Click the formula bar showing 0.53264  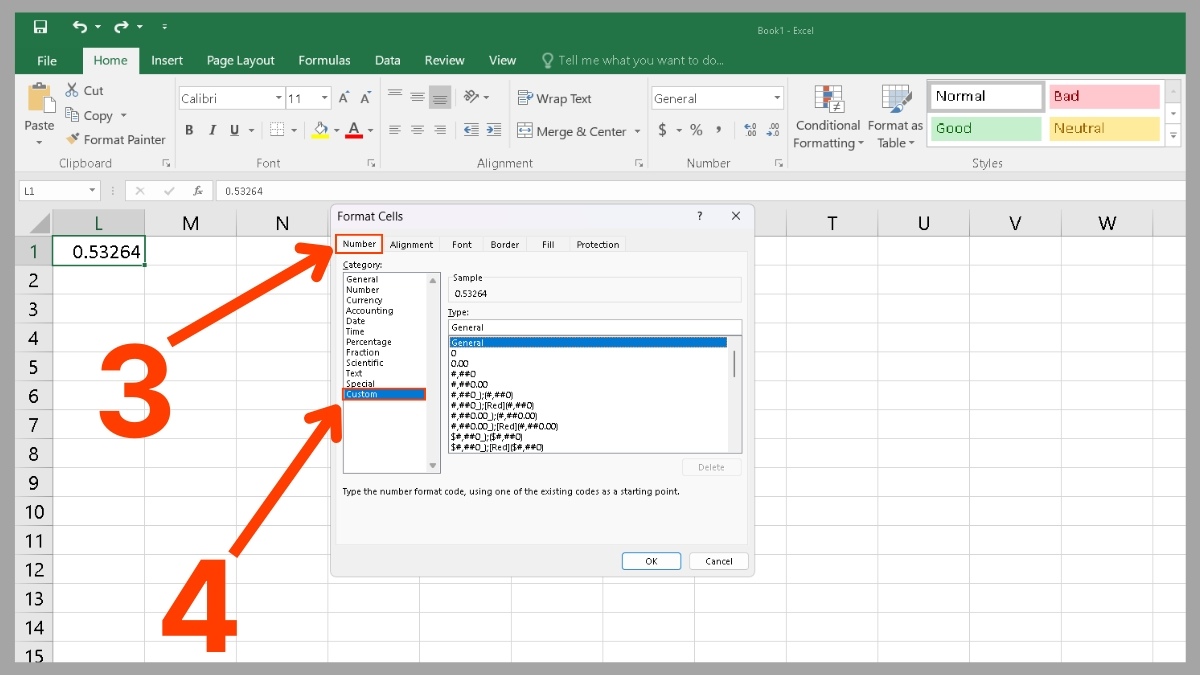[700, 190]
